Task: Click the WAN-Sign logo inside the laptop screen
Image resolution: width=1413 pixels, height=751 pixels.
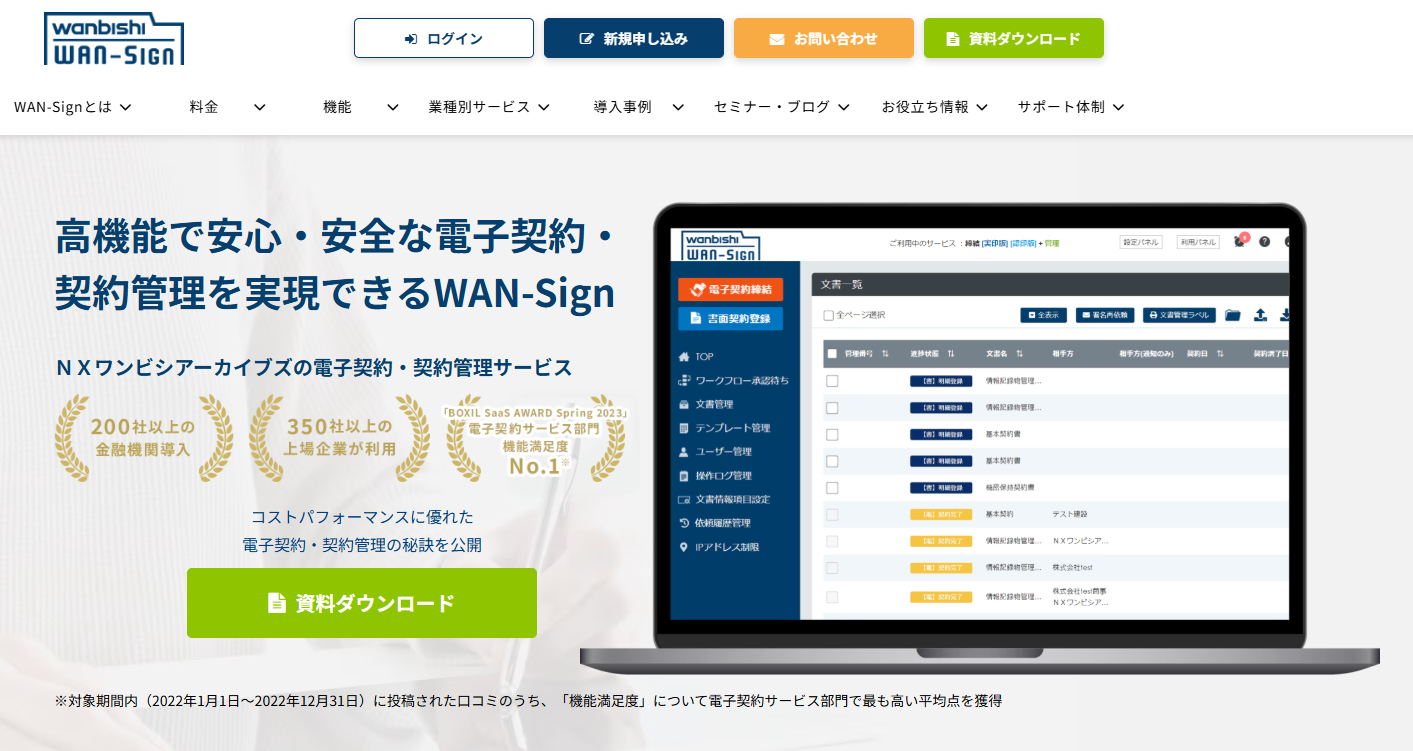Action: [x=720, y=243]
